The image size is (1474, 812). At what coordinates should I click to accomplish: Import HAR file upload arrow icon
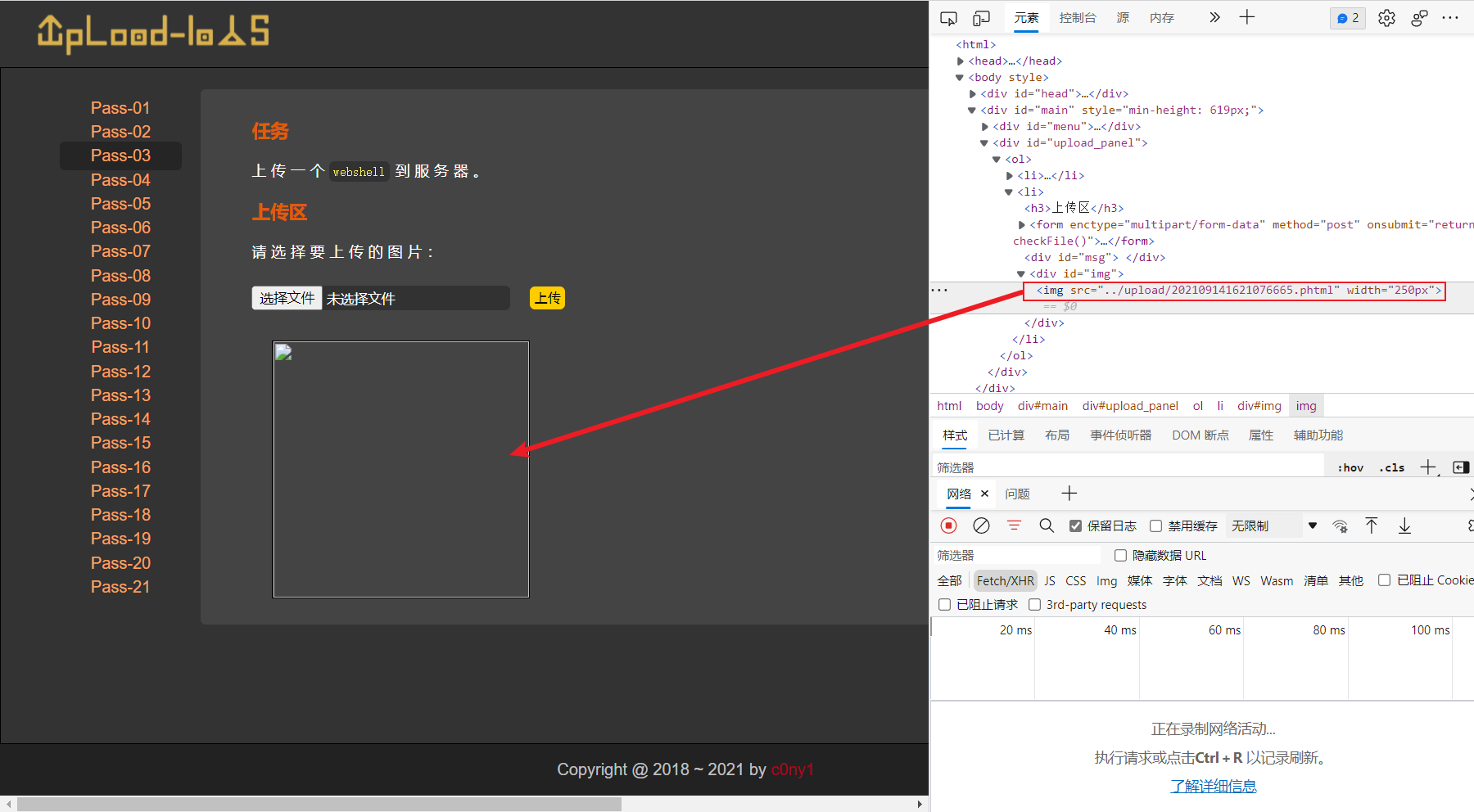click(x=1372, y=526)
